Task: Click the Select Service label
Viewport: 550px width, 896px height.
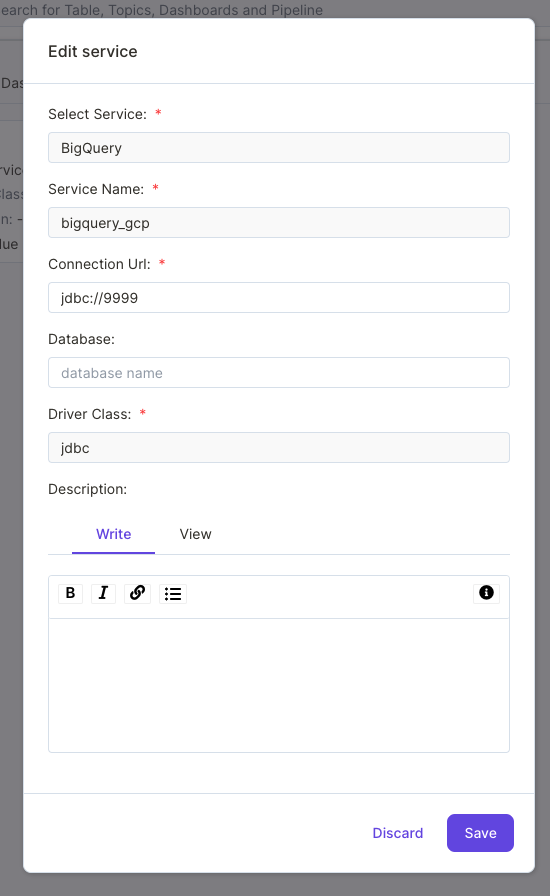Action: [97, 114]
